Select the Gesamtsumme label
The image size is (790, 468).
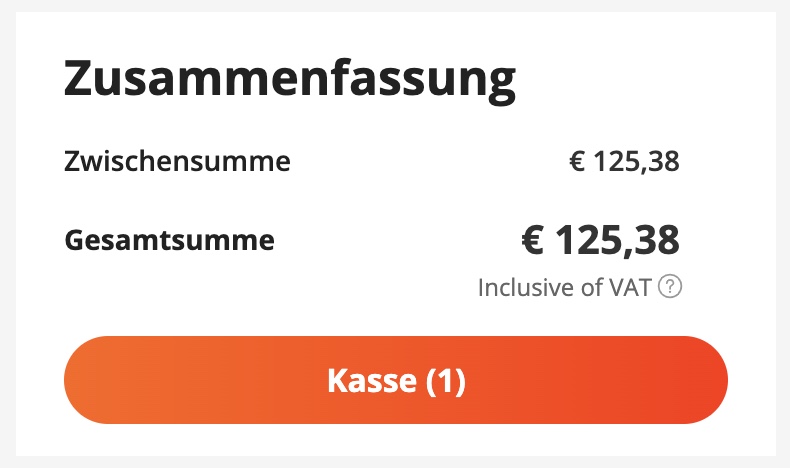click(x=169, y=240)
